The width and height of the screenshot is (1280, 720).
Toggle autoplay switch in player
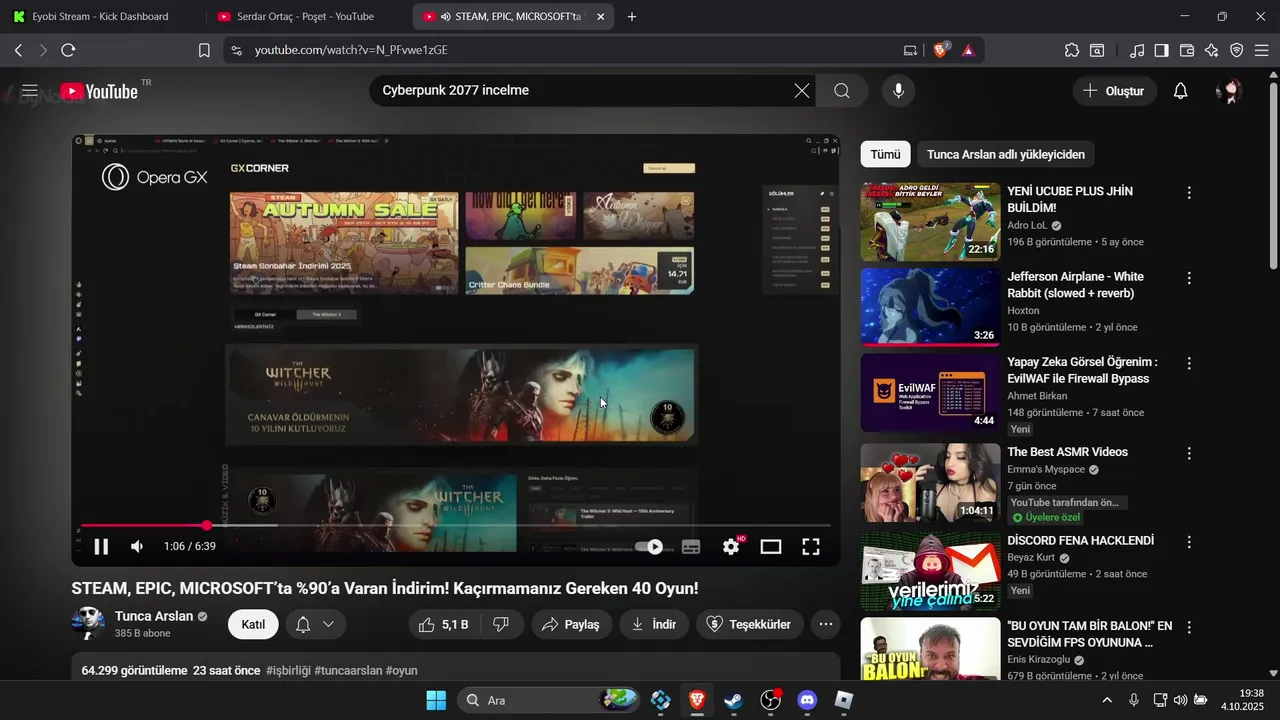pos(649,547)
